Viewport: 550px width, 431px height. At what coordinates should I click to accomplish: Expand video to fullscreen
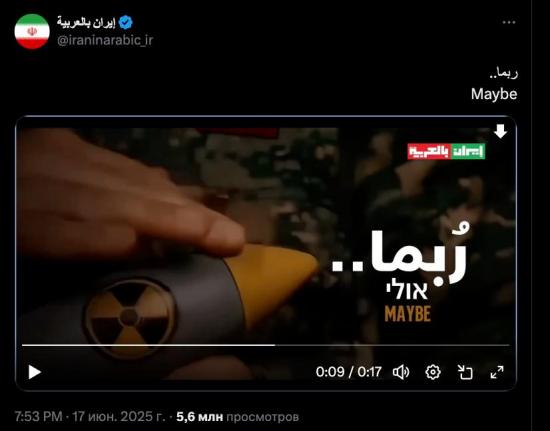[x=497, y=372]
